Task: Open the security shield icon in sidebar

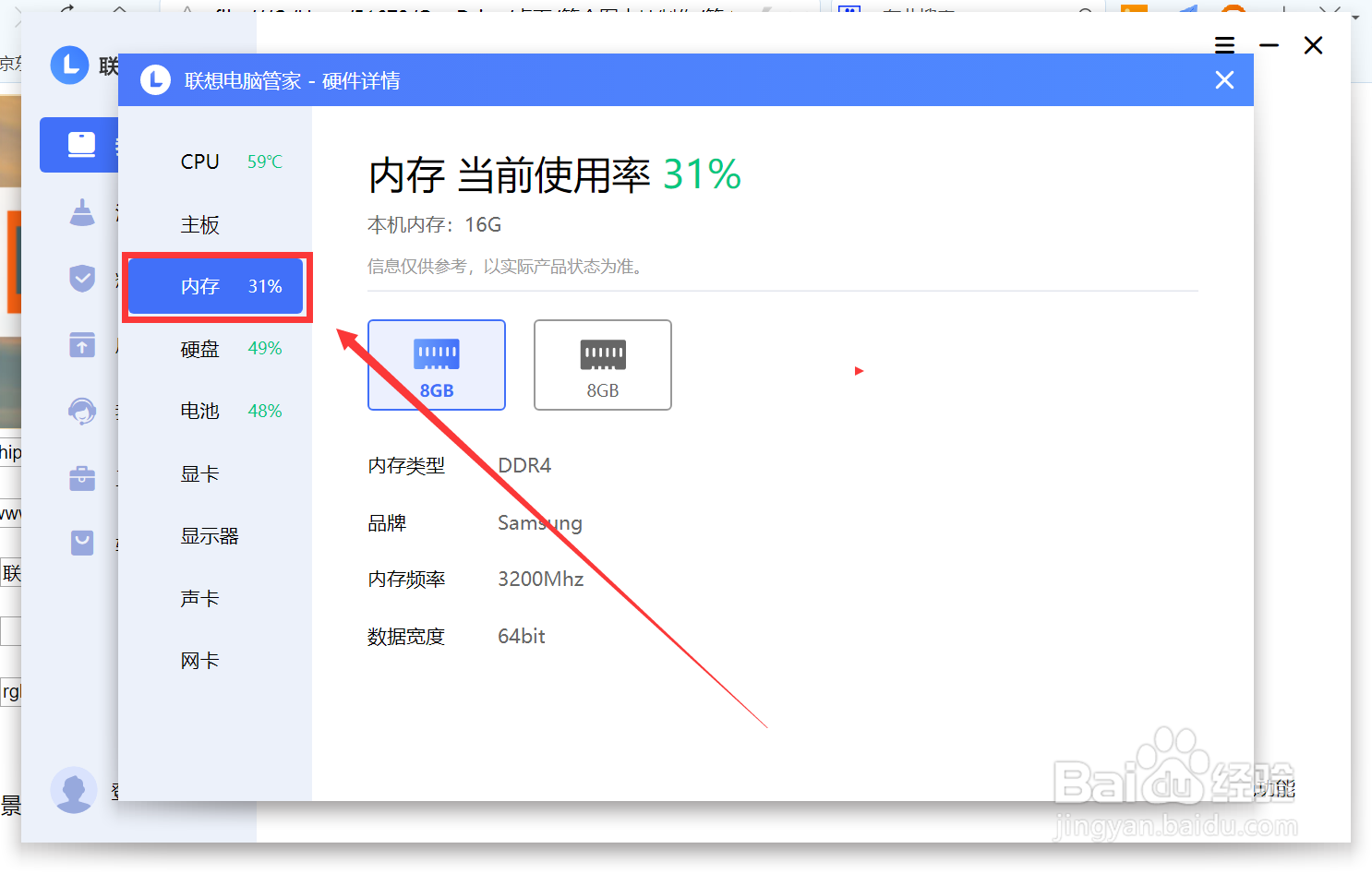Action: 82,278
